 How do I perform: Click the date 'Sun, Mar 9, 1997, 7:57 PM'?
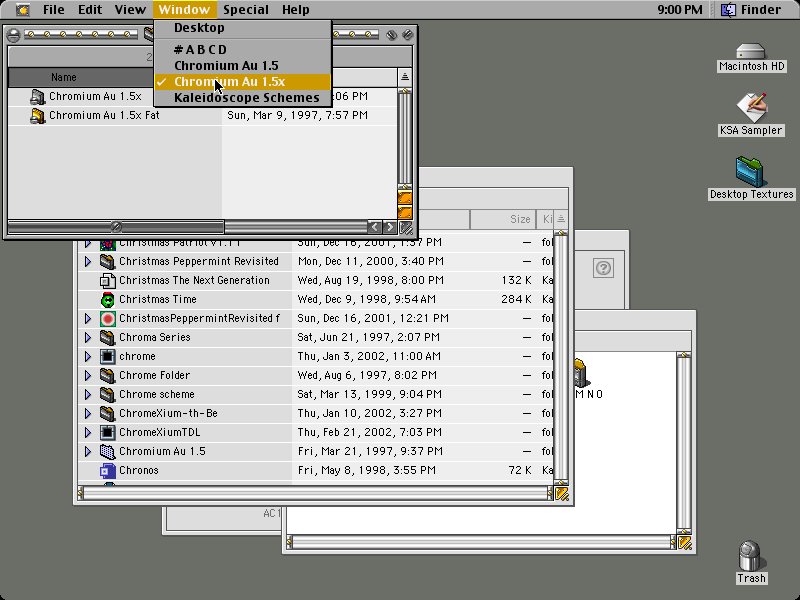coord(297,116)
